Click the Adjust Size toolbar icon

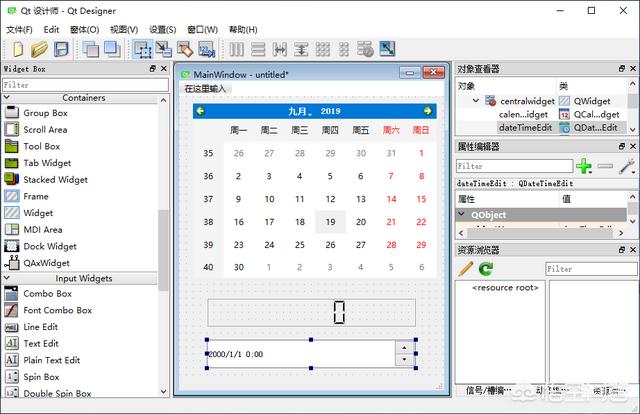pos(387,49)
